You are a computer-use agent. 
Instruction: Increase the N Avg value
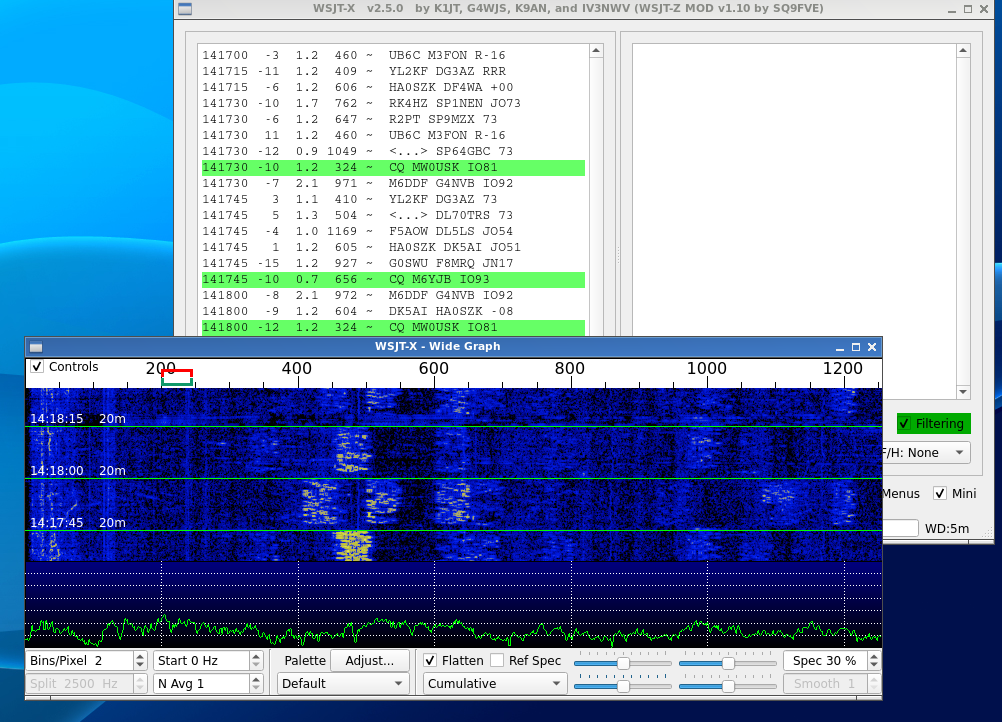click(256, 679)
